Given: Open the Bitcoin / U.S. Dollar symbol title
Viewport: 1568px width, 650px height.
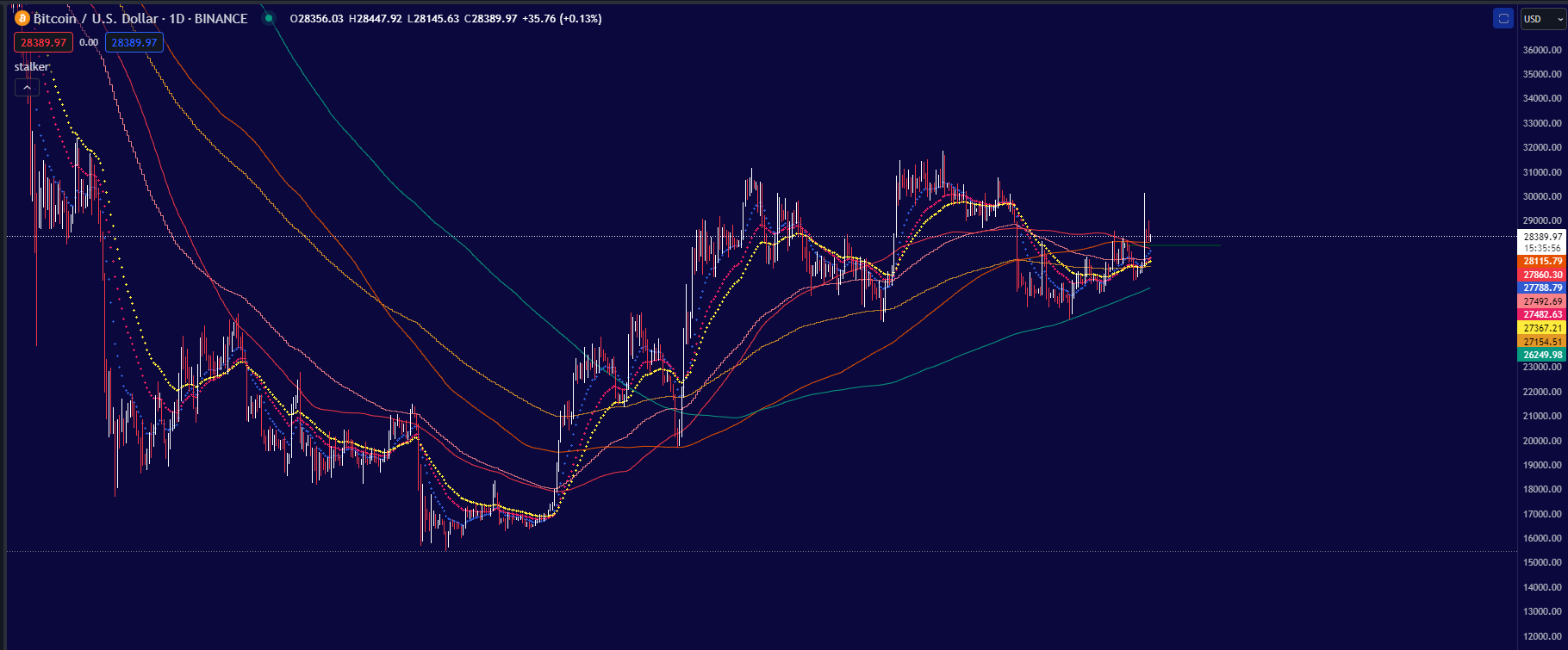Looking at the screenshot, I should 140,18.
